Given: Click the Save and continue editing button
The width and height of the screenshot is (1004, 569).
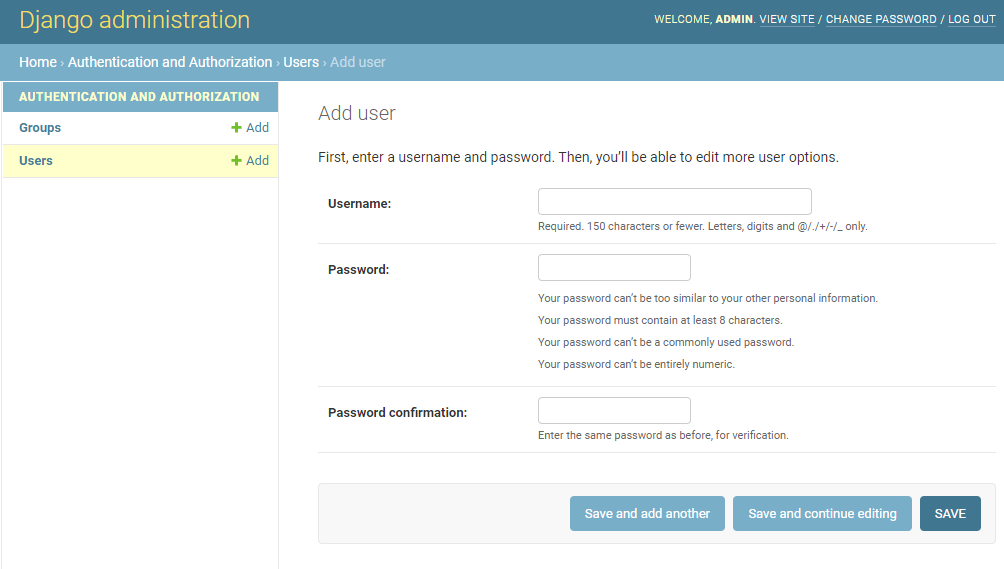Looking at the screenshot, I should (822, 513).
